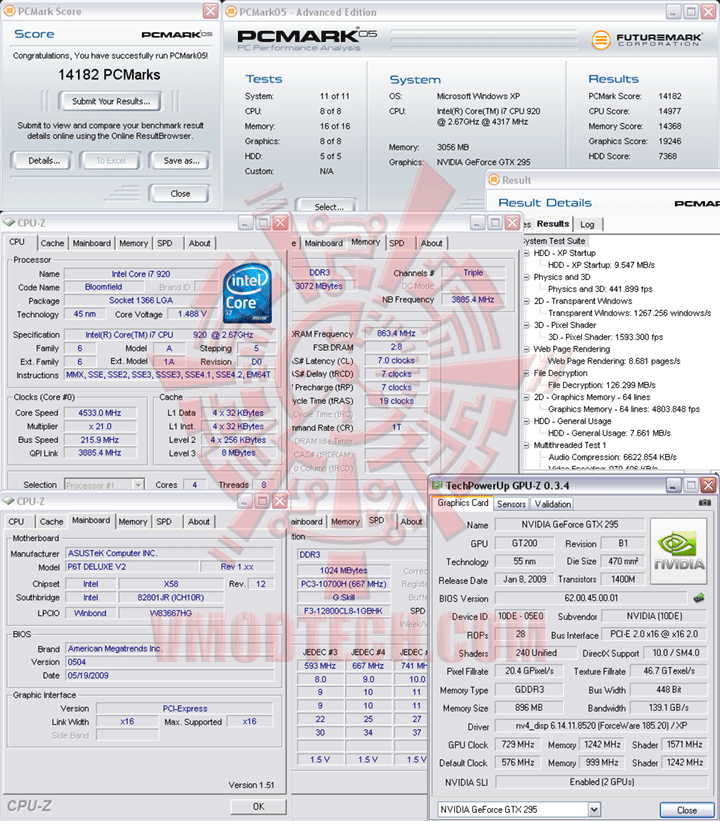Click the Result window title icon

point(494,180)
